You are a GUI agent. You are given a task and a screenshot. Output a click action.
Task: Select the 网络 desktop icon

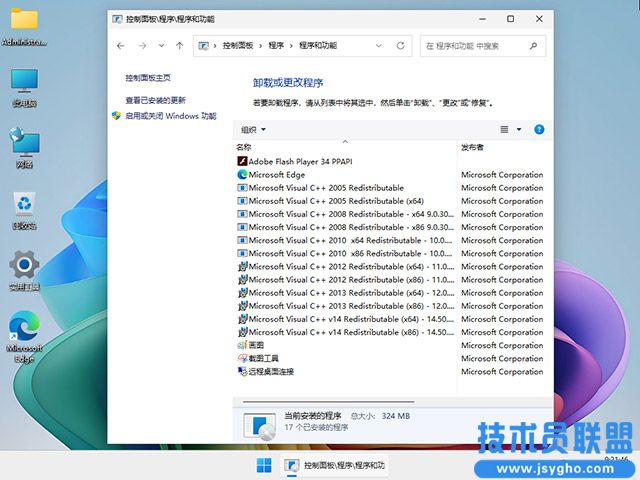(24, 148)
